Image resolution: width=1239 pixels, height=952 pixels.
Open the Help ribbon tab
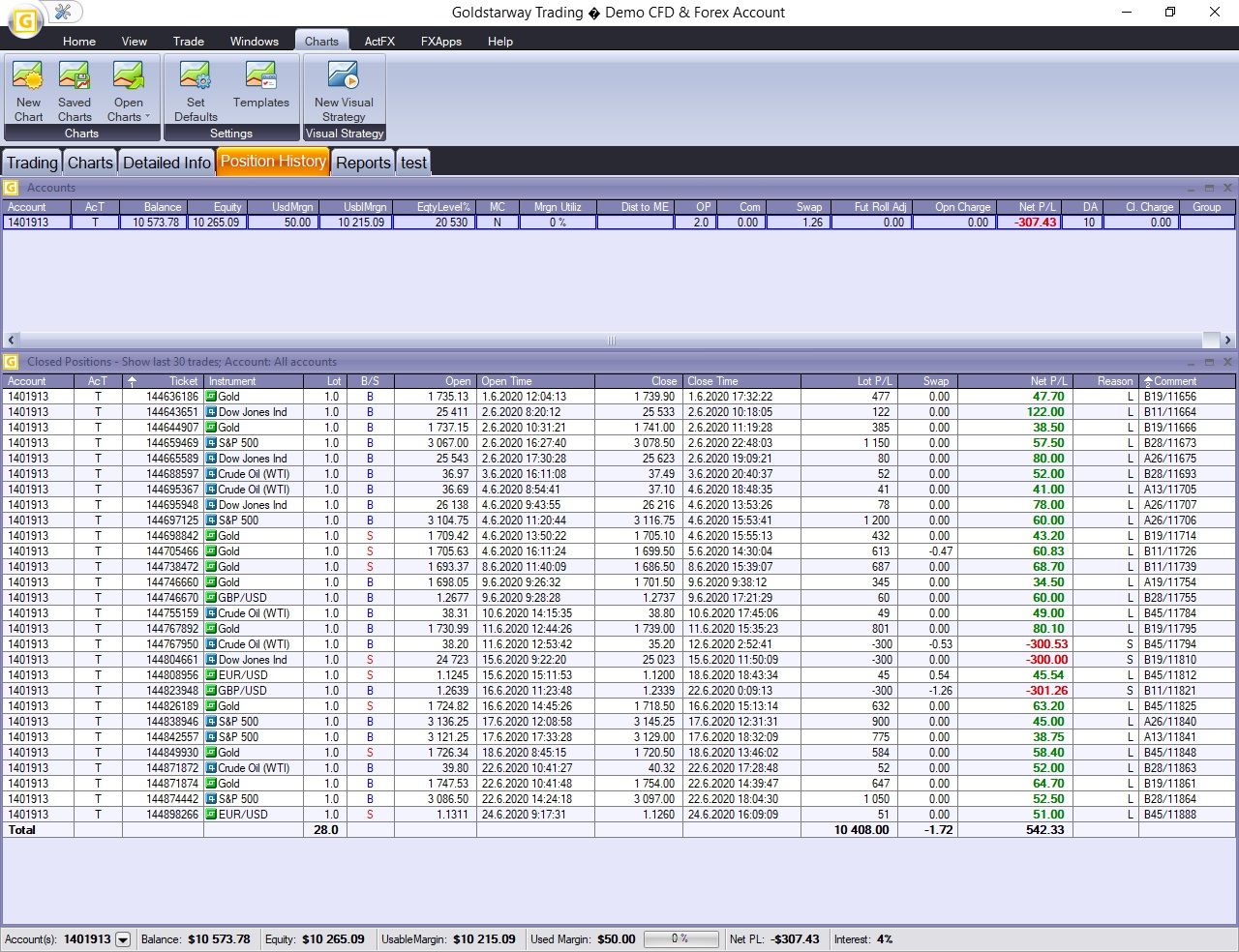click(500, 42)
